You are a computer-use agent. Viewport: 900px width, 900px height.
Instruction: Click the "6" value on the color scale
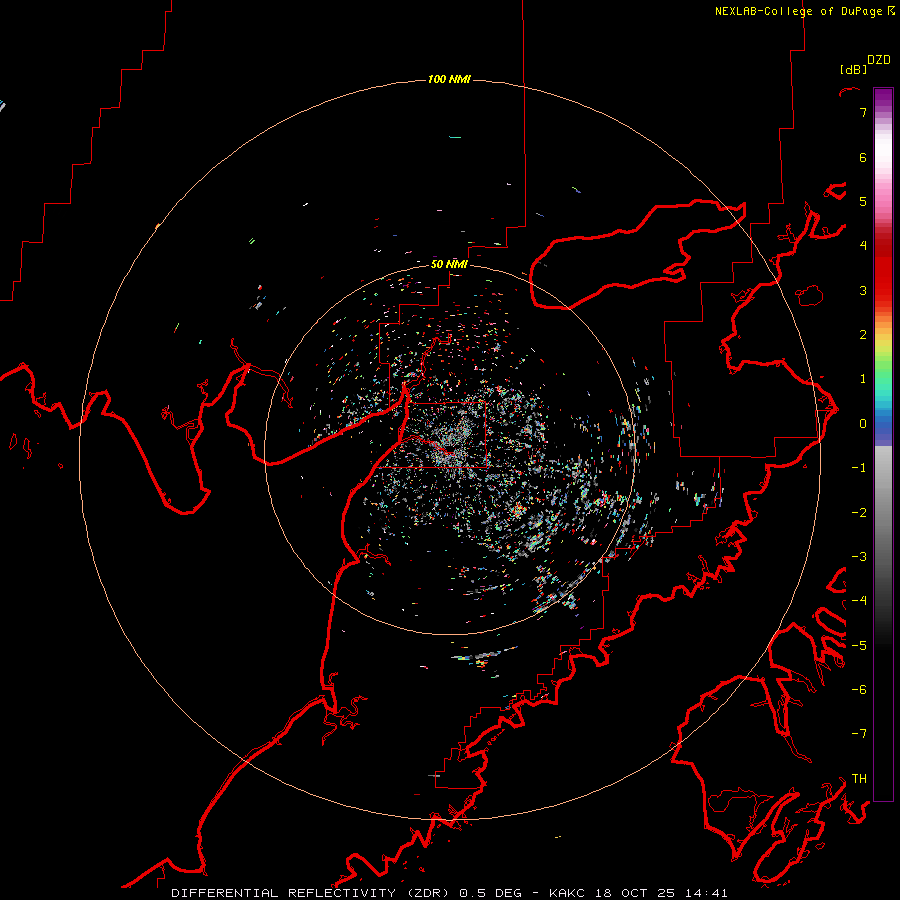coord(863,157)
